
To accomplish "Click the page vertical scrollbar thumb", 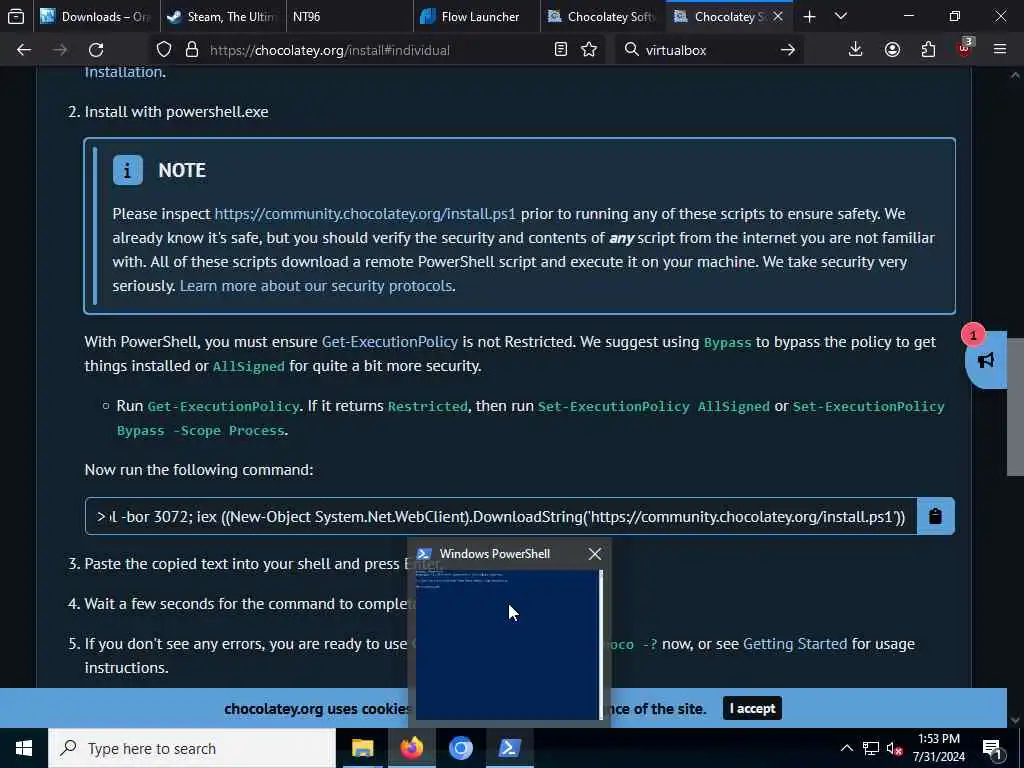I will 1015,407.
